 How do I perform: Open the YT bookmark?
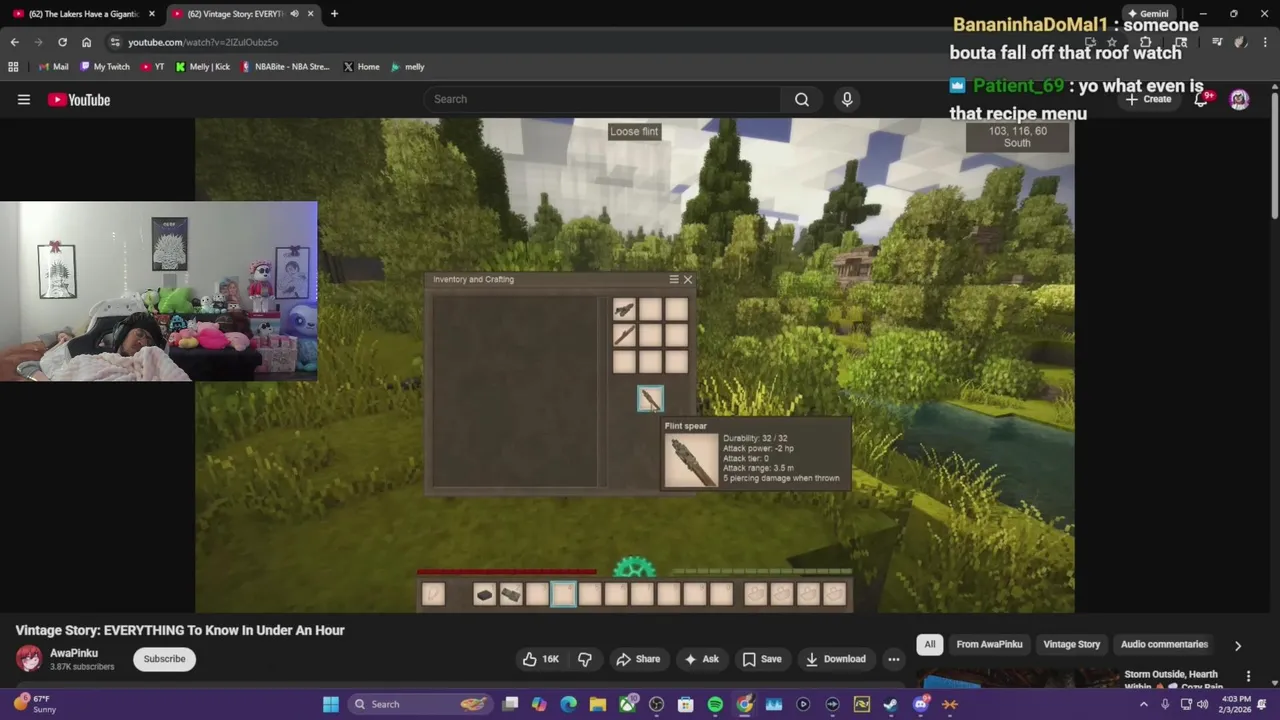tap(153, 67)
